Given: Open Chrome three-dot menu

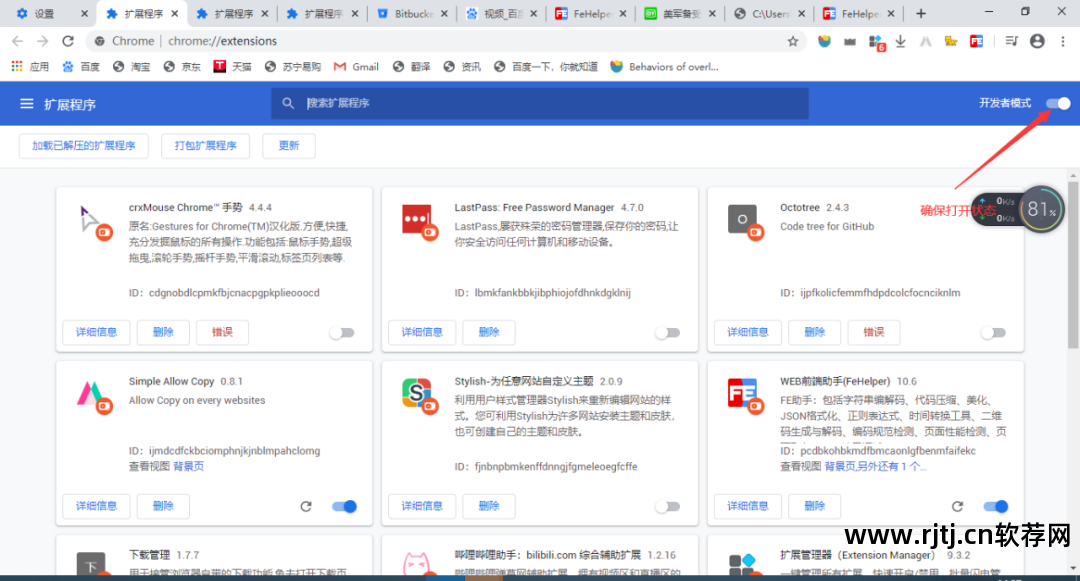Looking at the screenshot, I should (x=1063, y=41).
